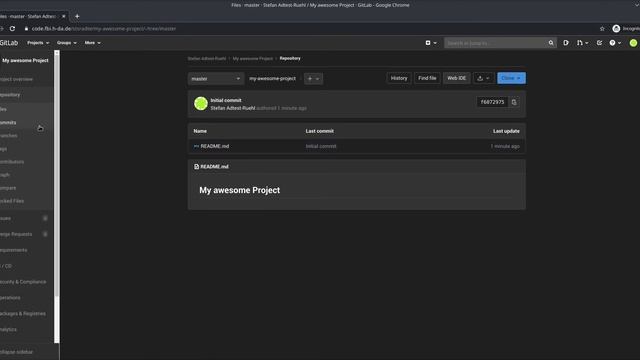Click the search magnifier icon
Viewport: 640px width, 360px height.
coord(551,43)
